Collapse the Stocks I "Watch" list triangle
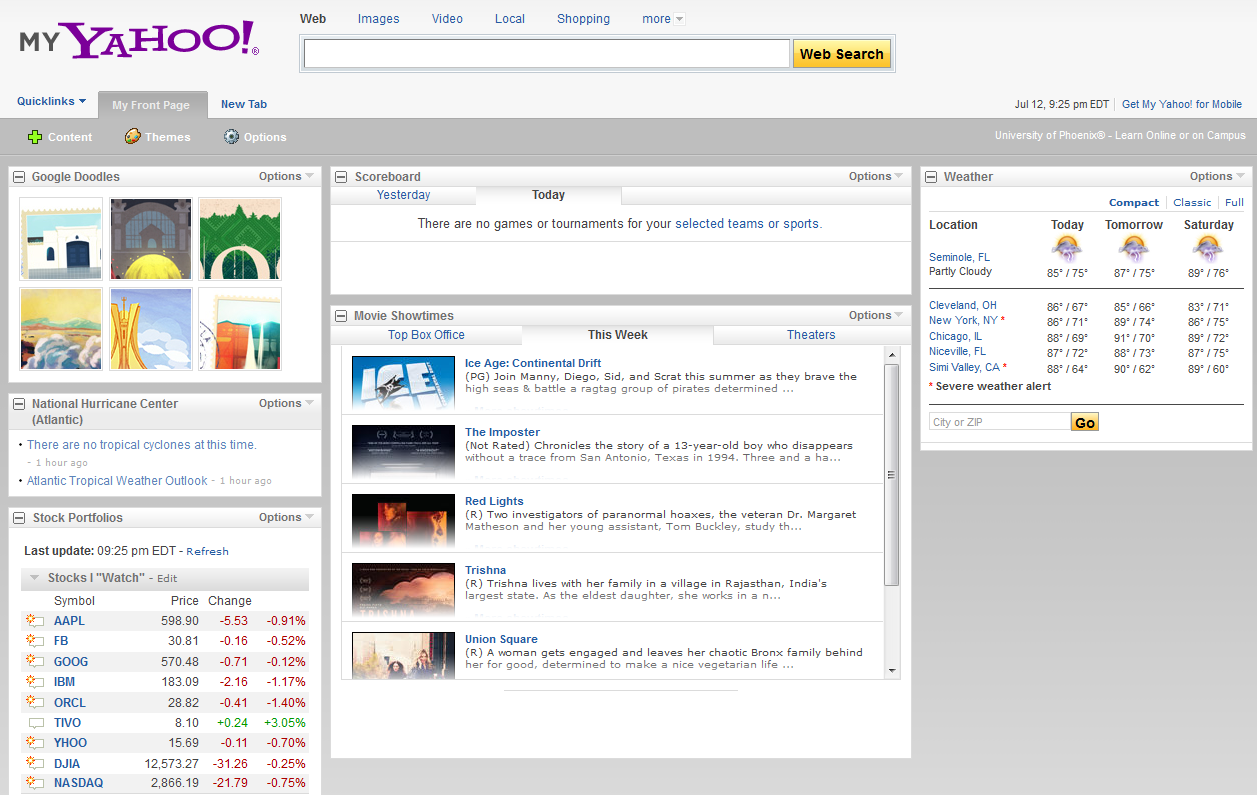Image resolution: width=1257 pixels, height=795 pixels. [x=35, y=578]
